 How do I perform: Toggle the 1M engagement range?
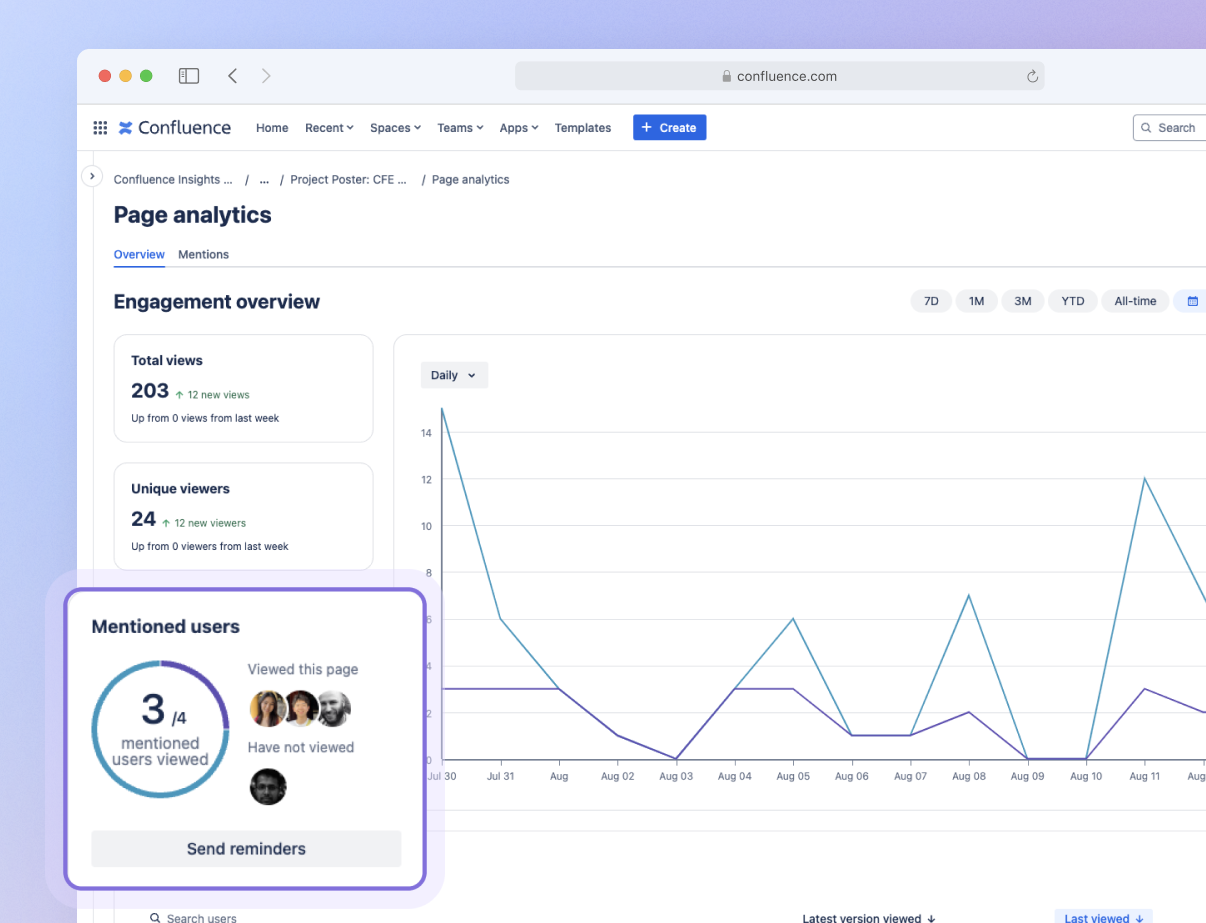(x=976, y=300)
